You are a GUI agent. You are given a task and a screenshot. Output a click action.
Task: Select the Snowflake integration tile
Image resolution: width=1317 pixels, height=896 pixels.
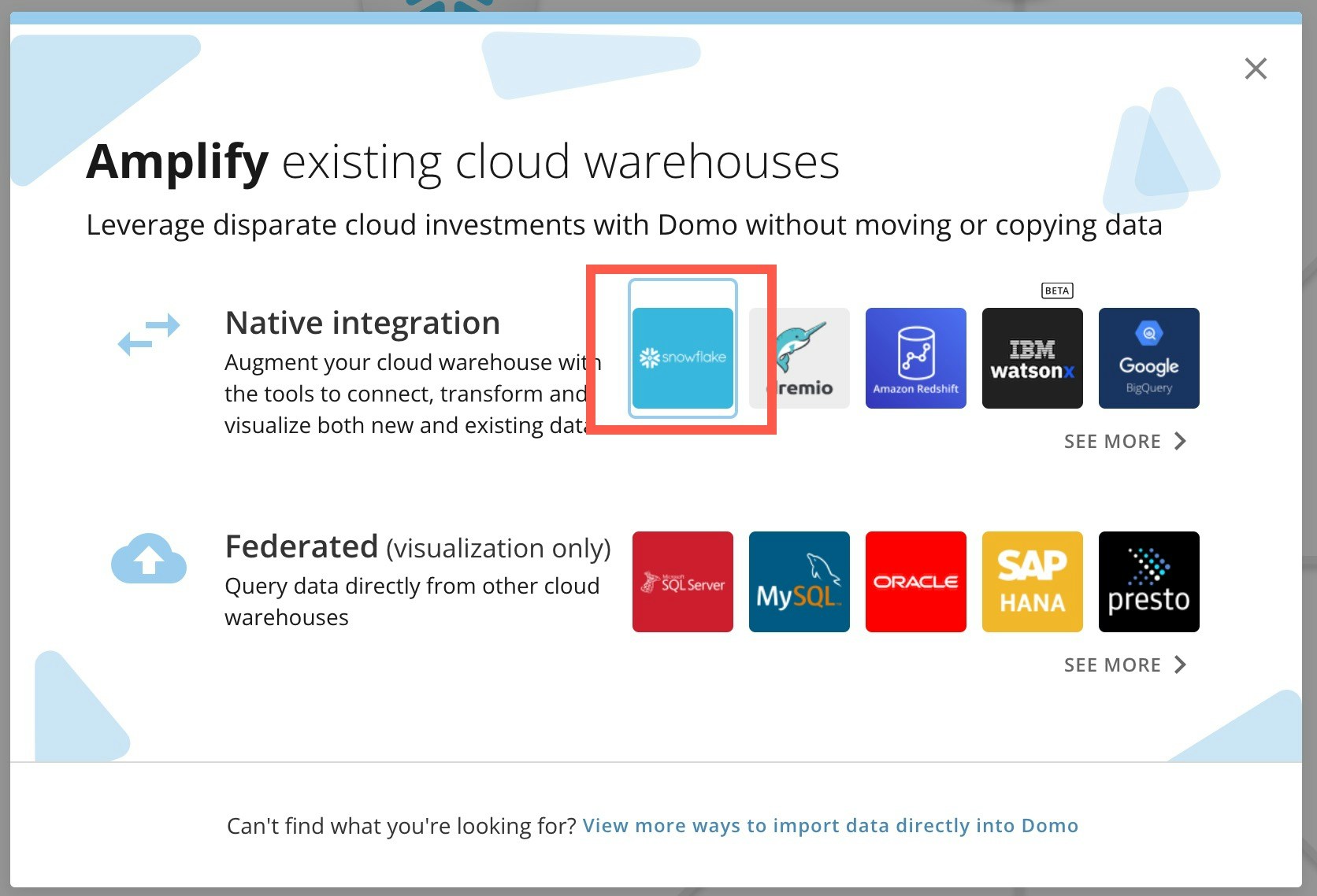(683, 358)
